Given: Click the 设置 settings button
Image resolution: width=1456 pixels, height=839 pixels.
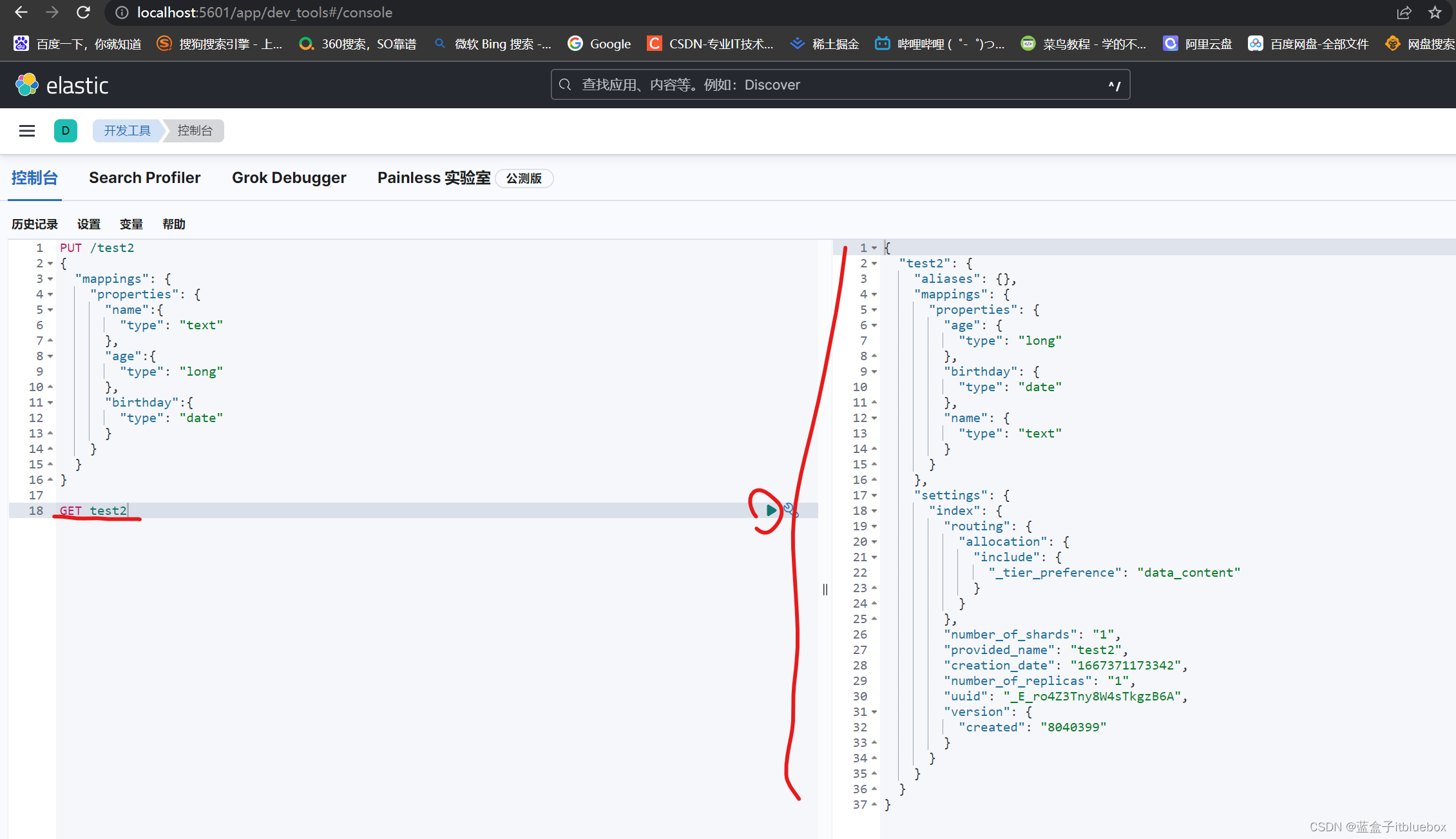Looking at the screenshot, I should pos(91,223).
